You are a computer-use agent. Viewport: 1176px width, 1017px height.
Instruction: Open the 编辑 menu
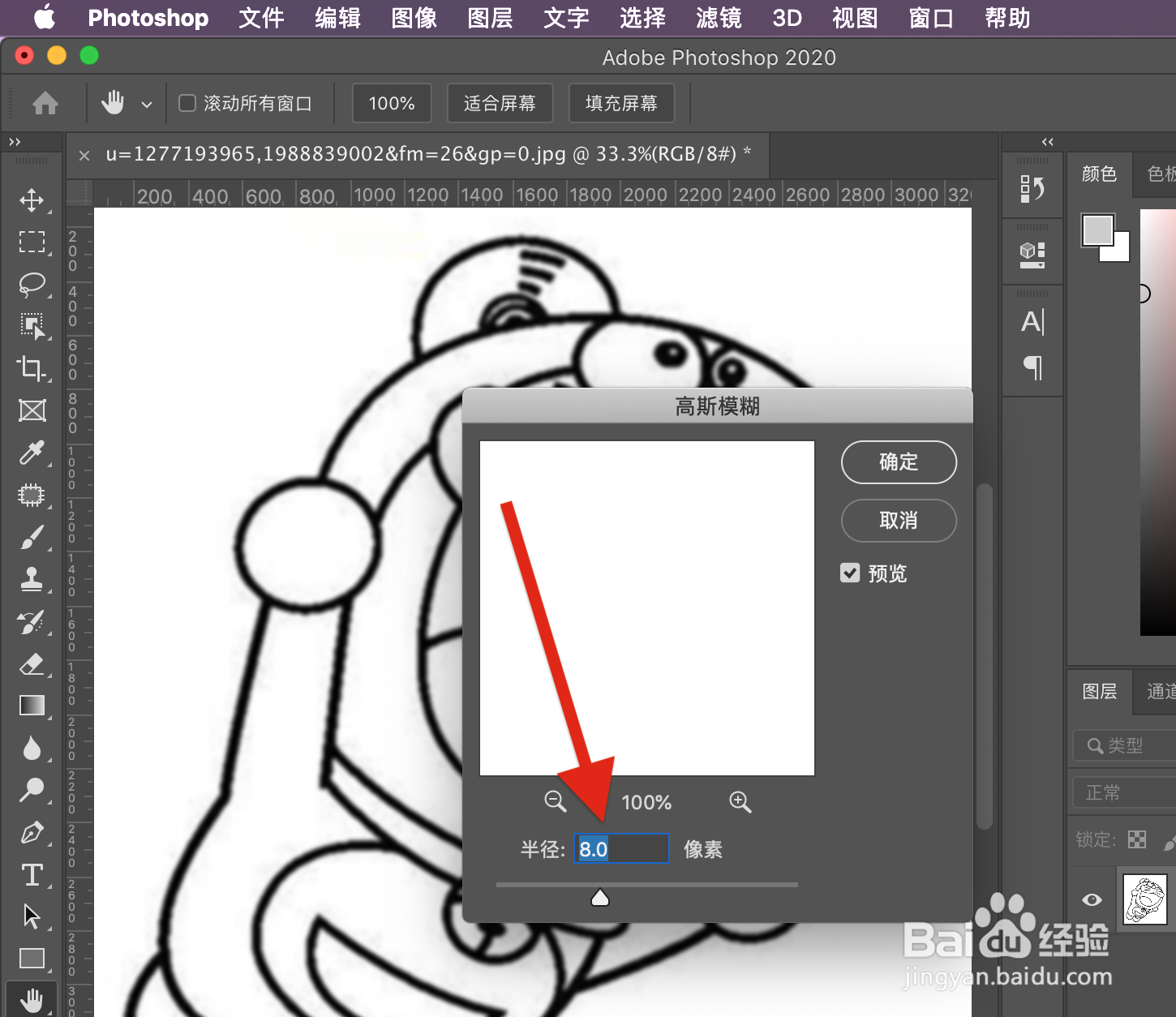(x=337, y=18)
